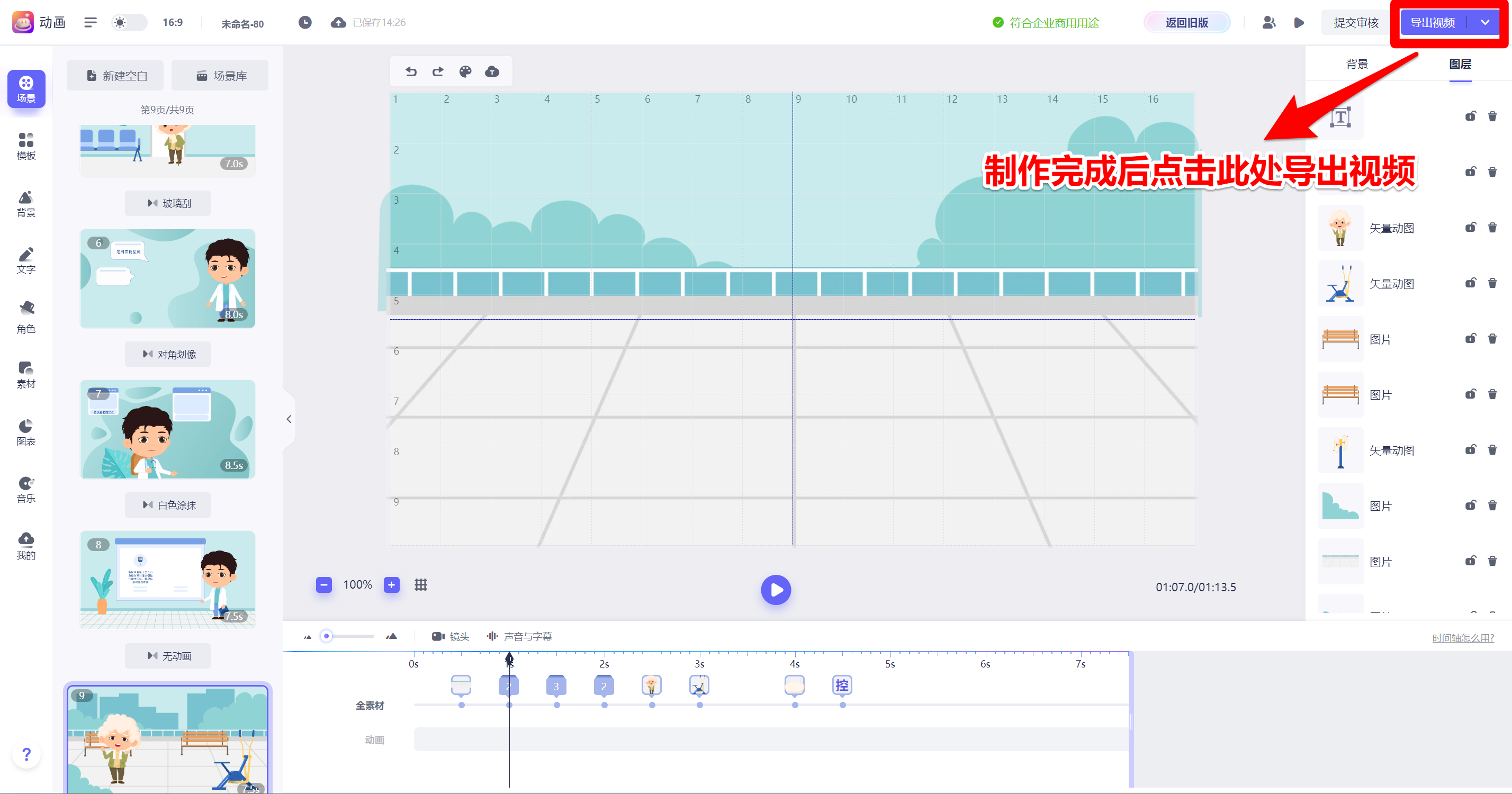Open the 时间轴怎么用? help link
Screen dimensions: 1512x794
point(1463,638)
